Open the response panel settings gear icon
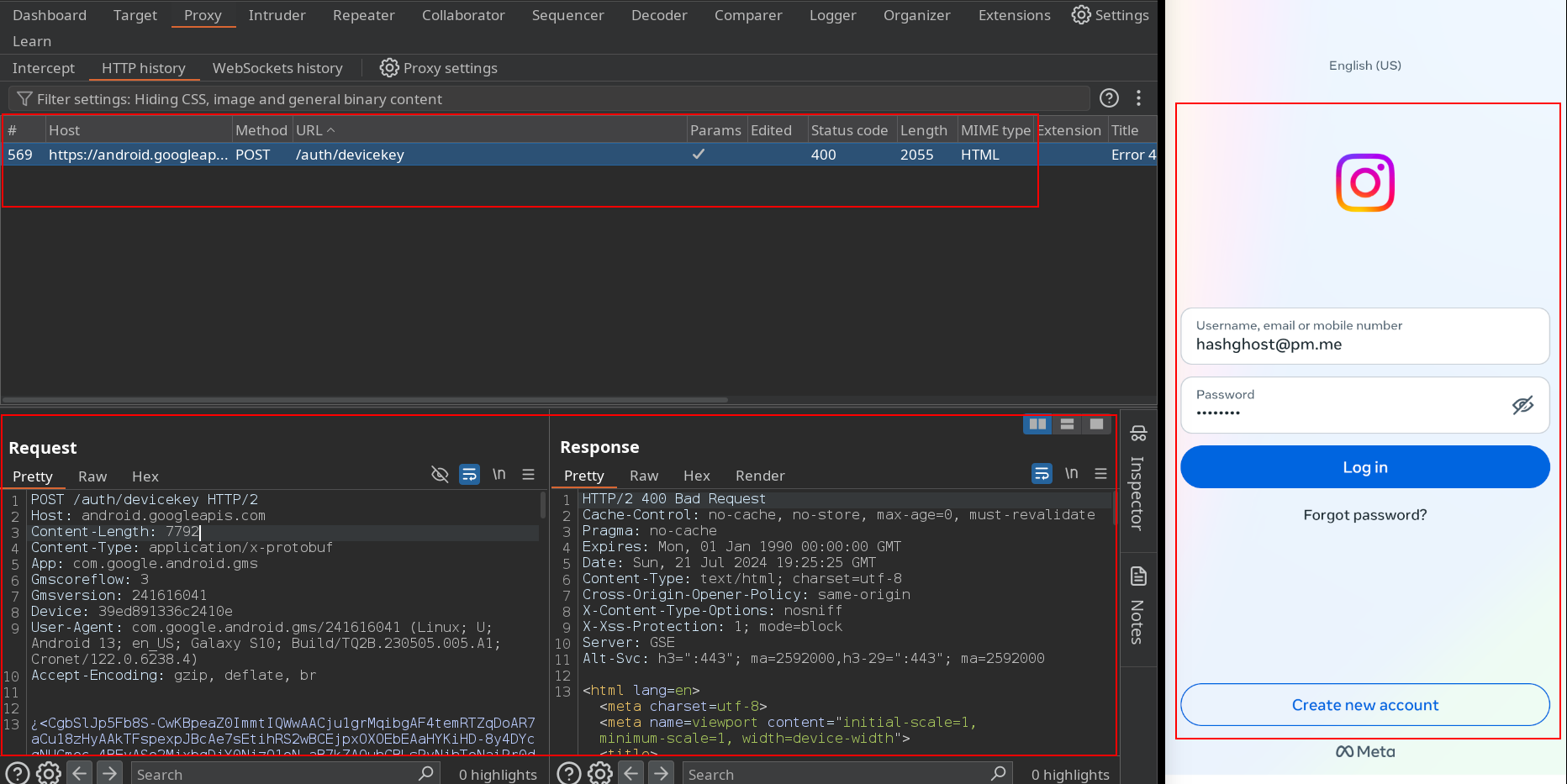The width and height of the screenshot is (1567, 784). click(599, 773)
